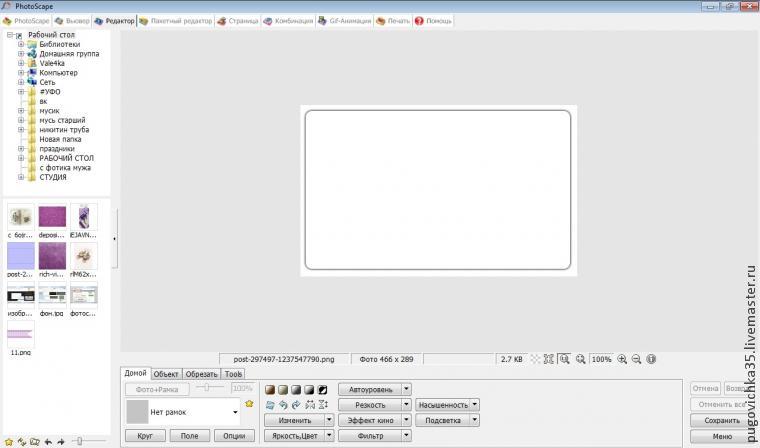760x448 pixels.
Task: Select the фон.jpg thumbnail
Action: point(52,299)
